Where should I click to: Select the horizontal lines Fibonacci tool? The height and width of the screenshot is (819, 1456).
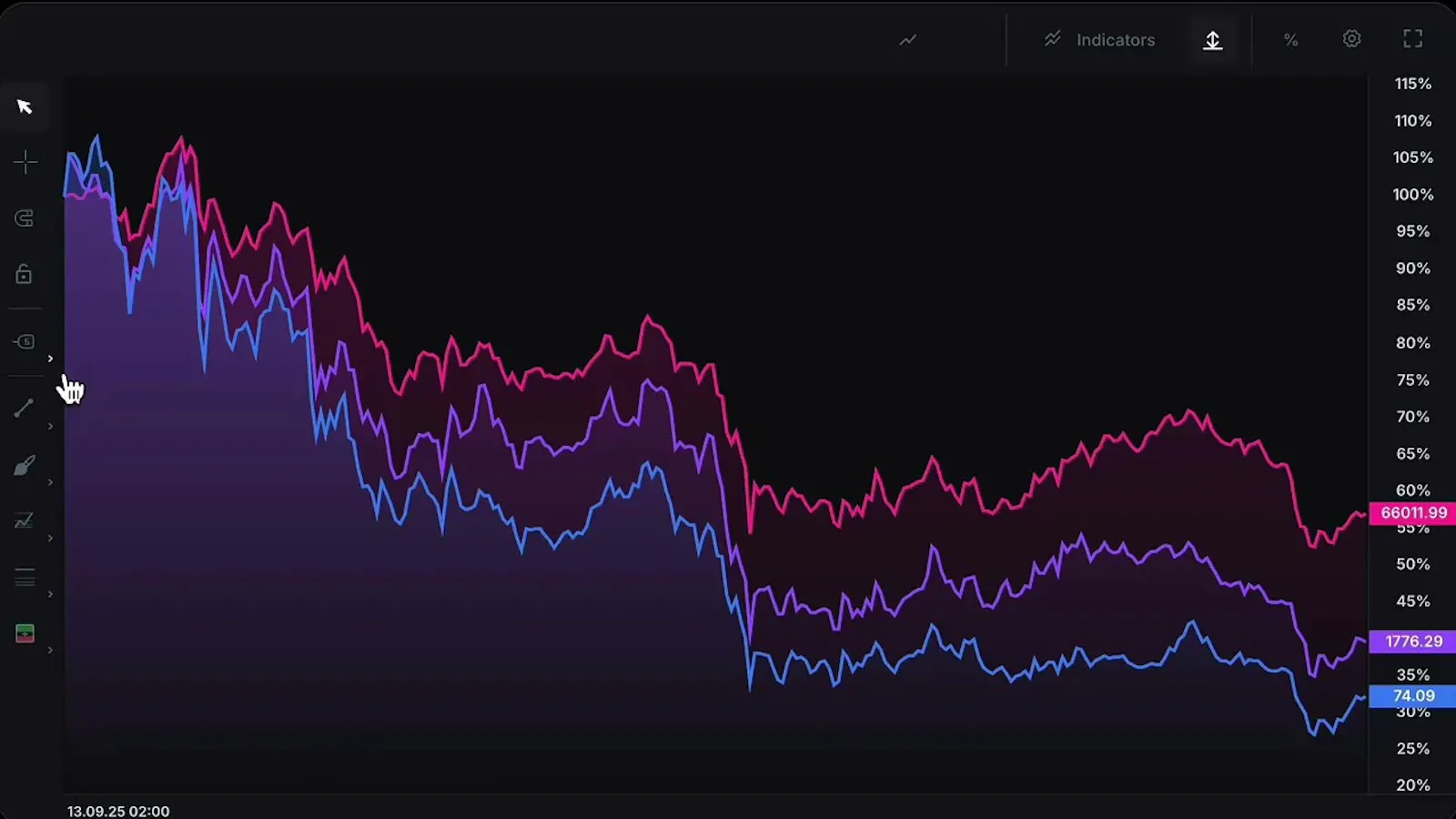(x=25, y=577)
